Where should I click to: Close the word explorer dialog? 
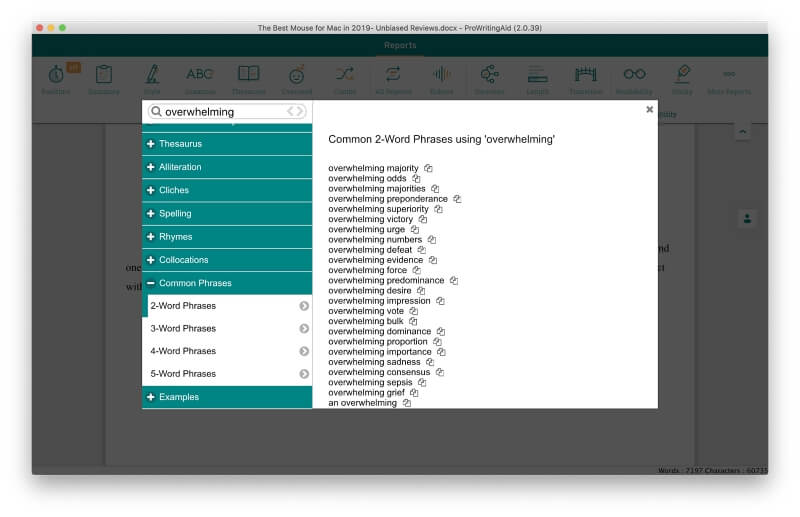coord(649,109)
